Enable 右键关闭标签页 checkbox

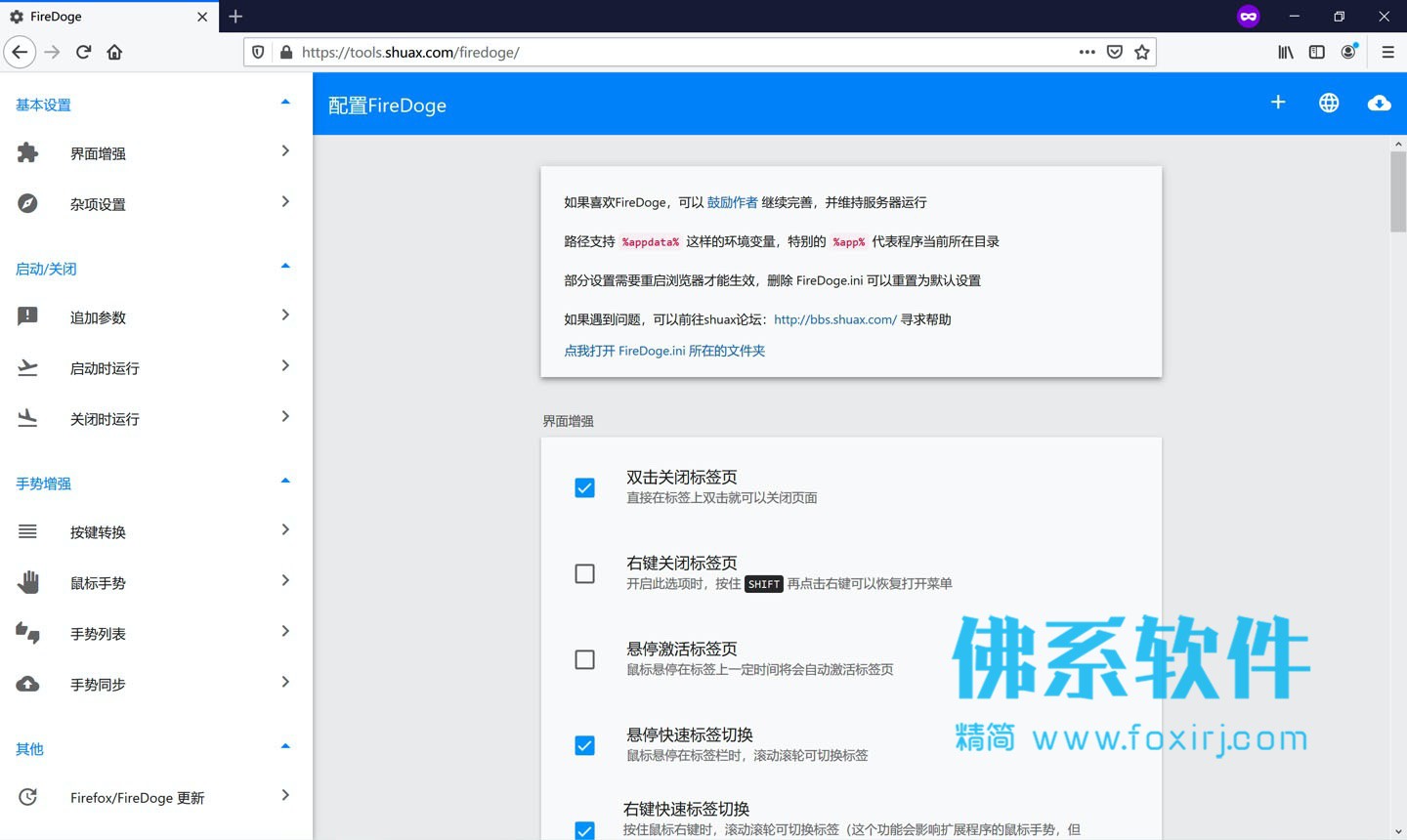pyautogui.click(x=584, y=573)
